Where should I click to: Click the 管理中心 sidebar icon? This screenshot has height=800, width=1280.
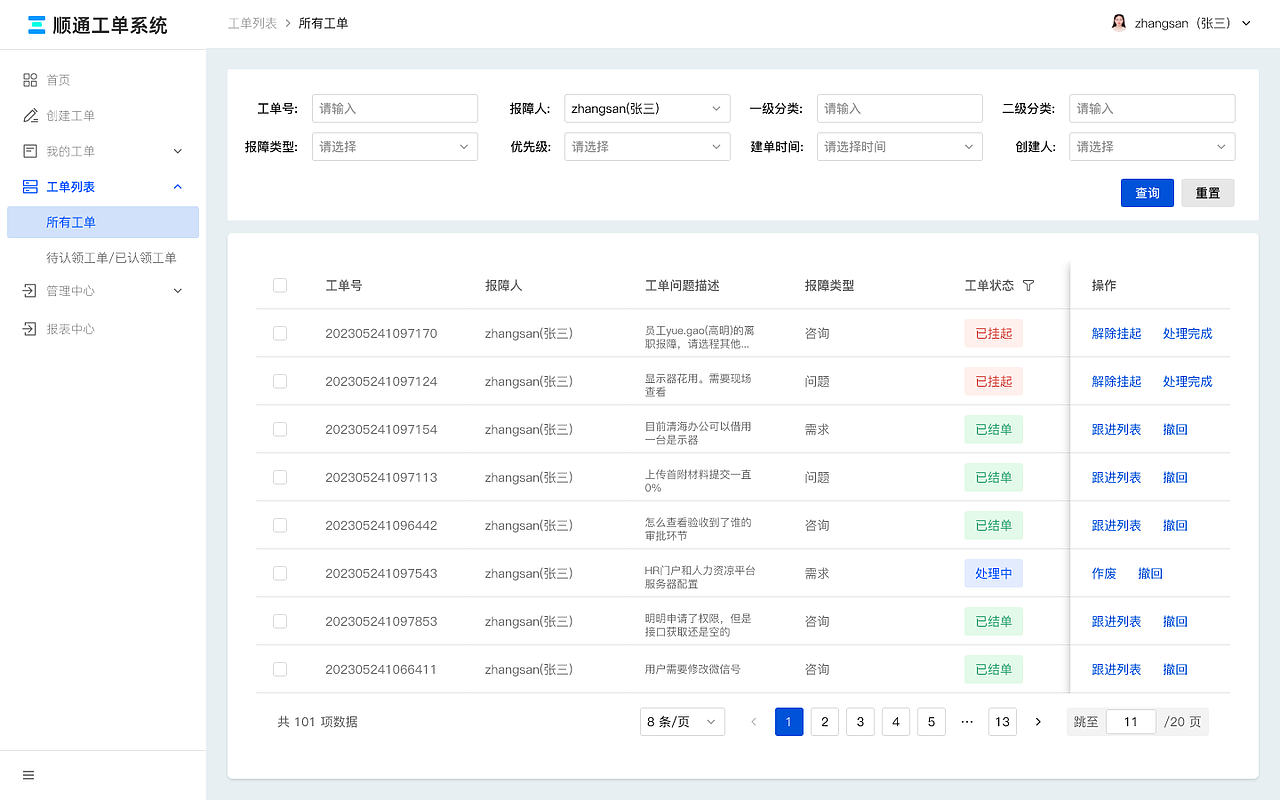(30, 291)
